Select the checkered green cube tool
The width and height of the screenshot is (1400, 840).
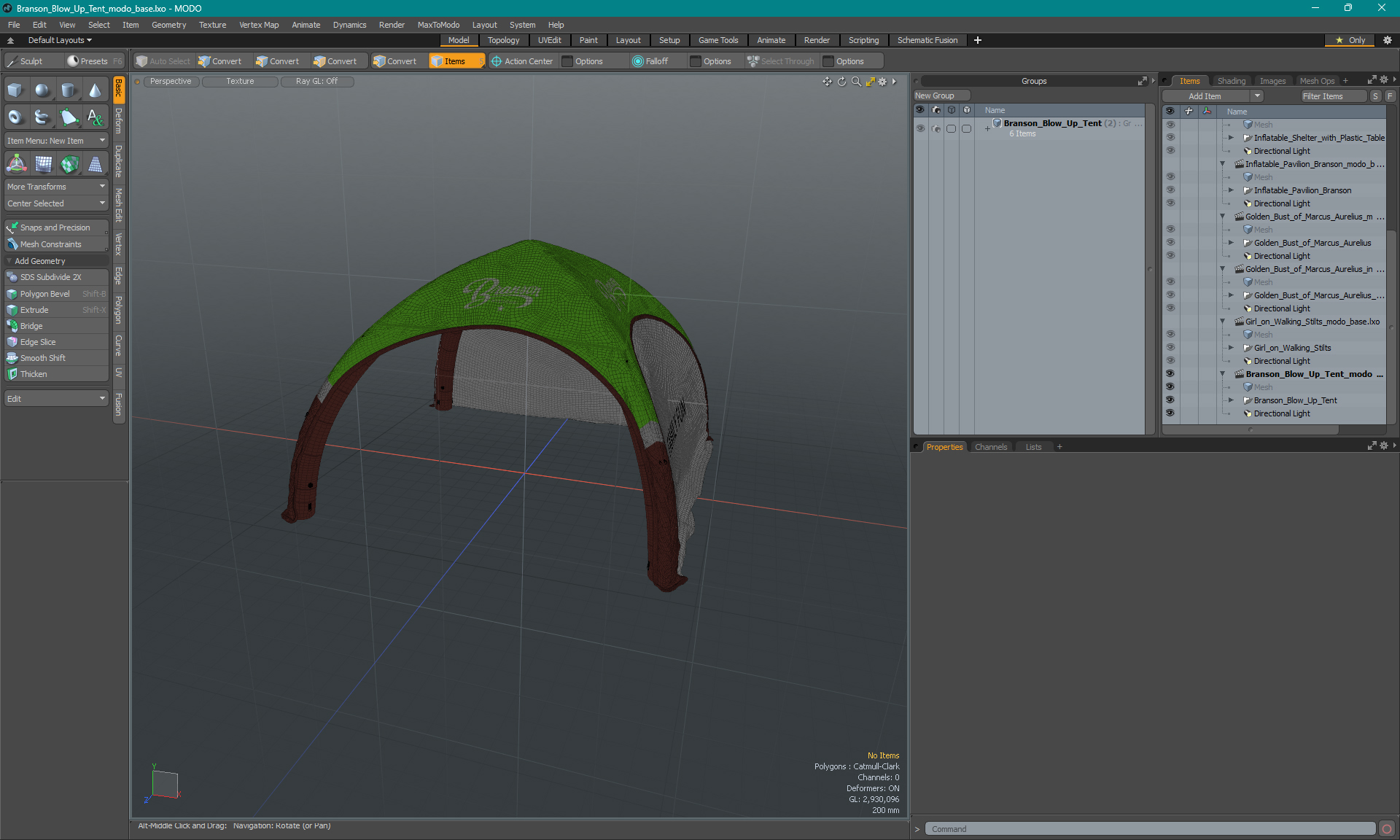[69, 164]
